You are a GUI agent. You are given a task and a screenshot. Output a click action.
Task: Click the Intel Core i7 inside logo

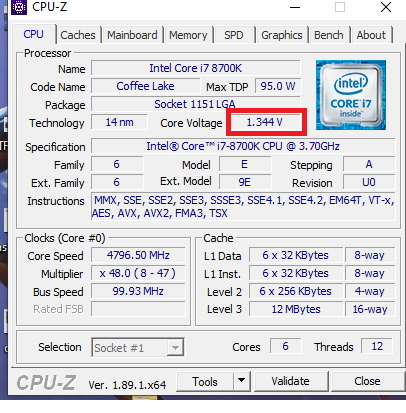coord(351,95)
